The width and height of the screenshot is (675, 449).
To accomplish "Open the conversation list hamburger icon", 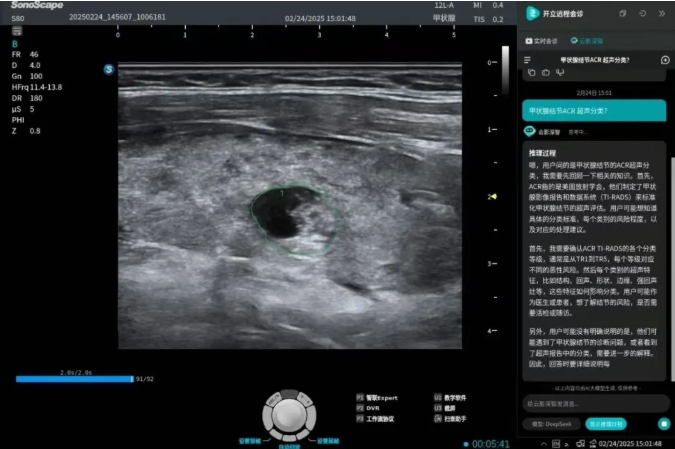I will 527,60.
